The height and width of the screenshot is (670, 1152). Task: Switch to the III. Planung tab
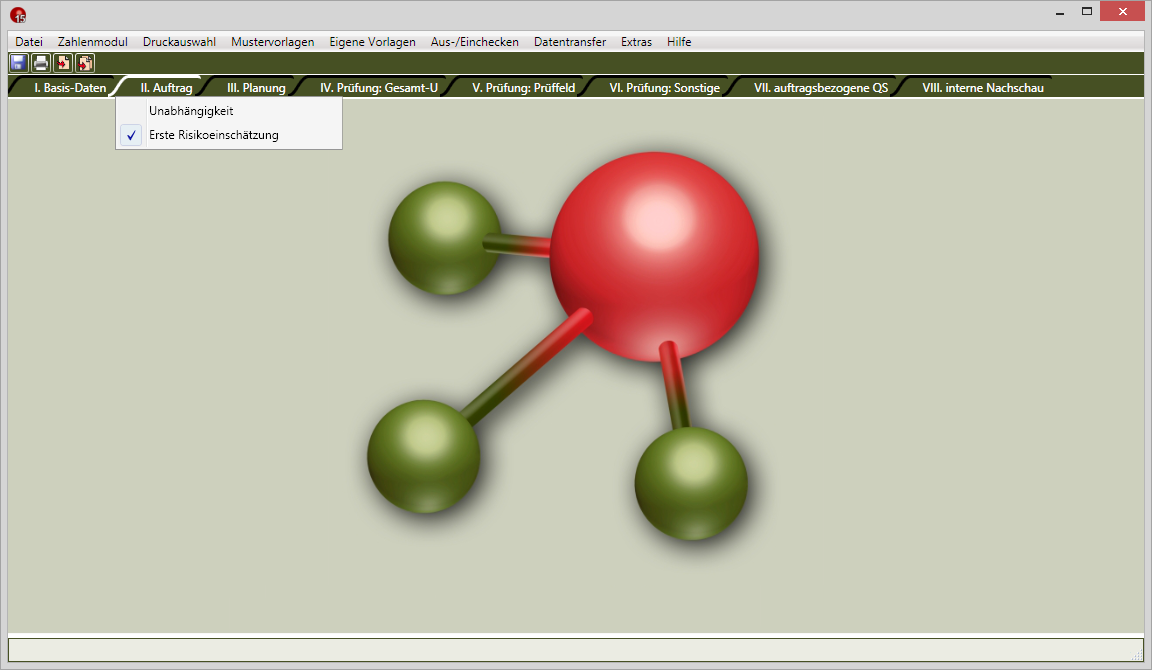[x=256, y=88]
